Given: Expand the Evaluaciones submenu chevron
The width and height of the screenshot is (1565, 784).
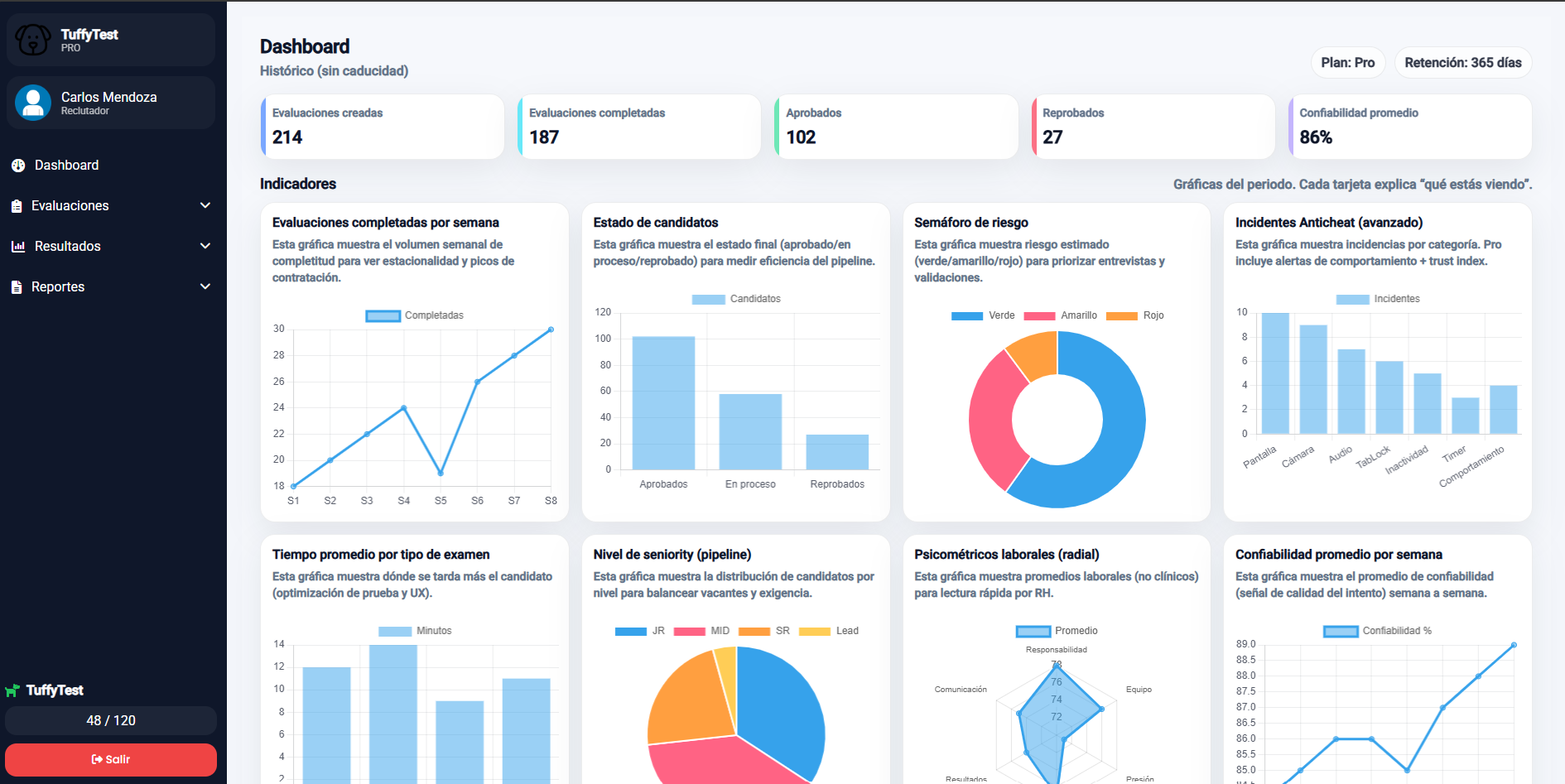Looking at the screenshot, I should click(205, 205).
